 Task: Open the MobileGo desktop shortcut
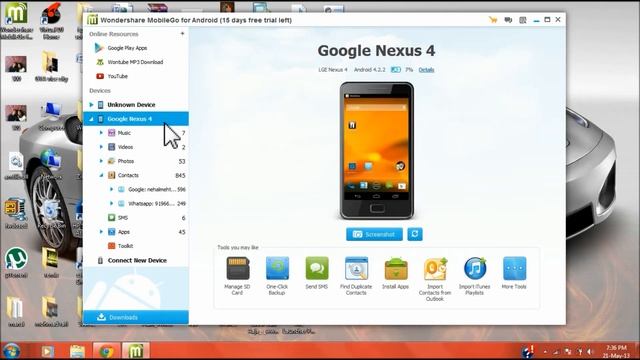coord(16,20)
